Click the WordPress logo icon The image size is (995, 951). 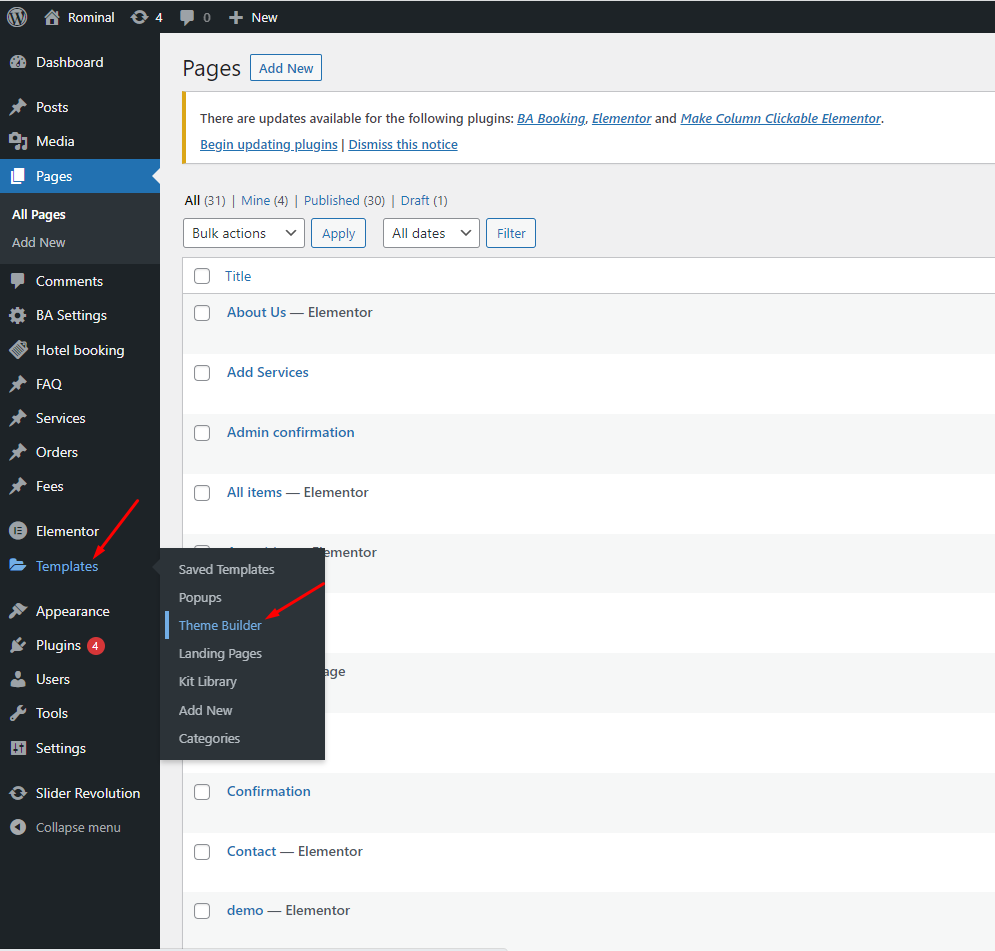(x=17, y=17)
